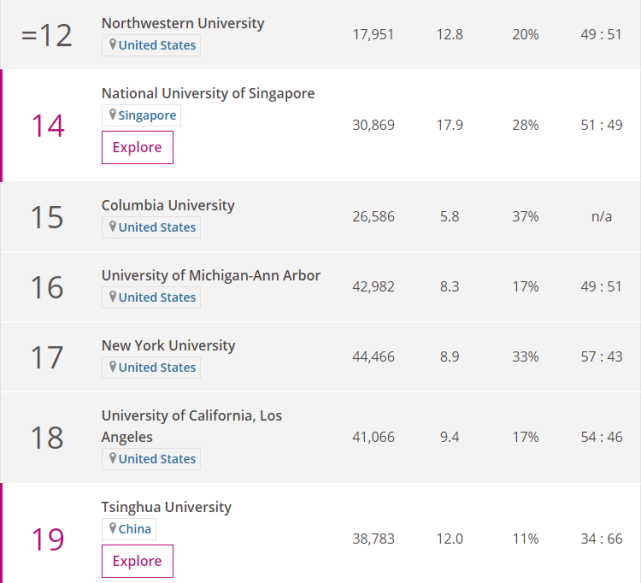Image resolution: width=641 pixels, height=583 pixels.
Task: Click the pin icon under University of California, Los Angeles
Action: (113, 458)
